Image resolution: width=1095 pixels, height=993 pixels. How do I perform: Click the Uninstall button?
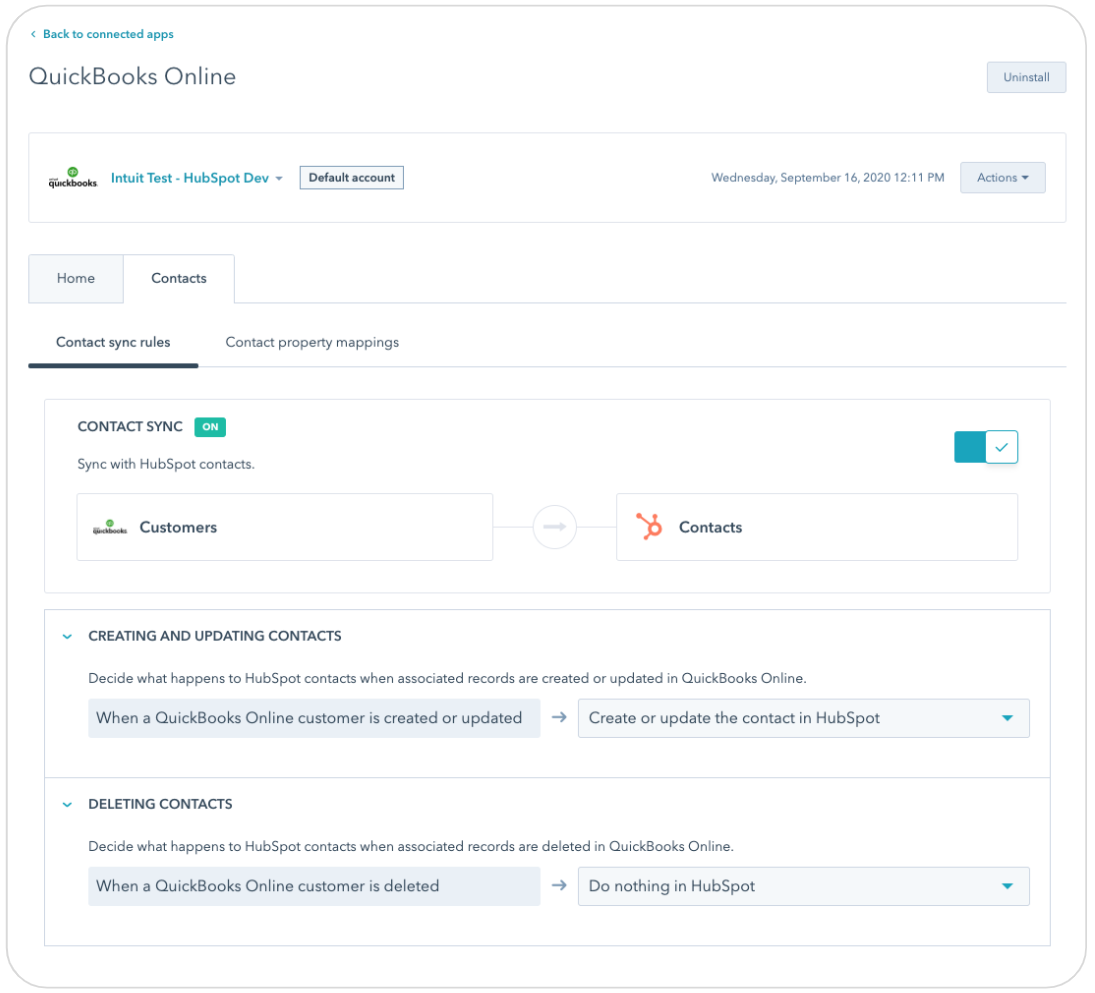tap(1026, 77)
